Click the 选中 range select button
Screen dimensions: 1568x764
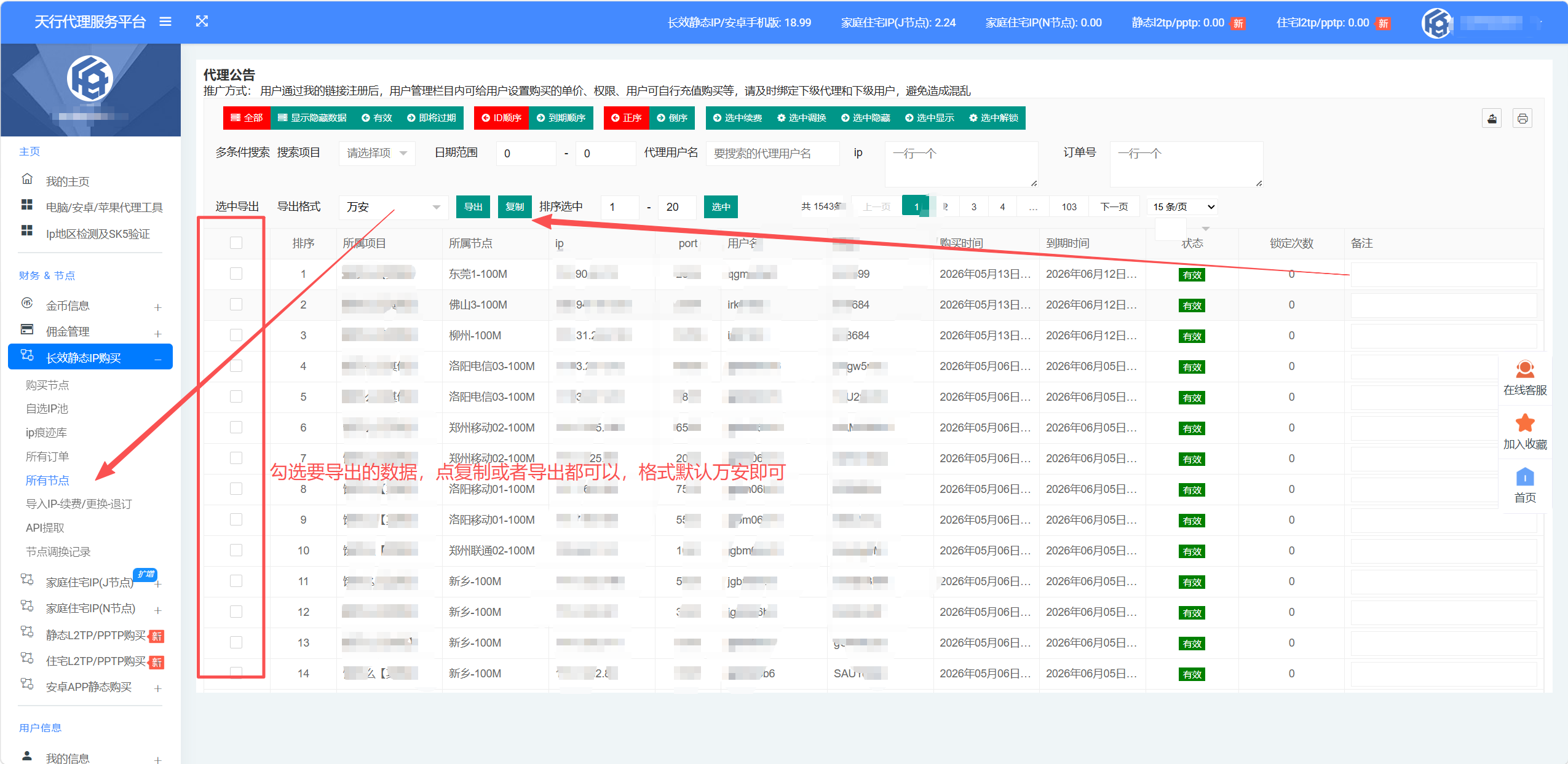pos(721,207)
